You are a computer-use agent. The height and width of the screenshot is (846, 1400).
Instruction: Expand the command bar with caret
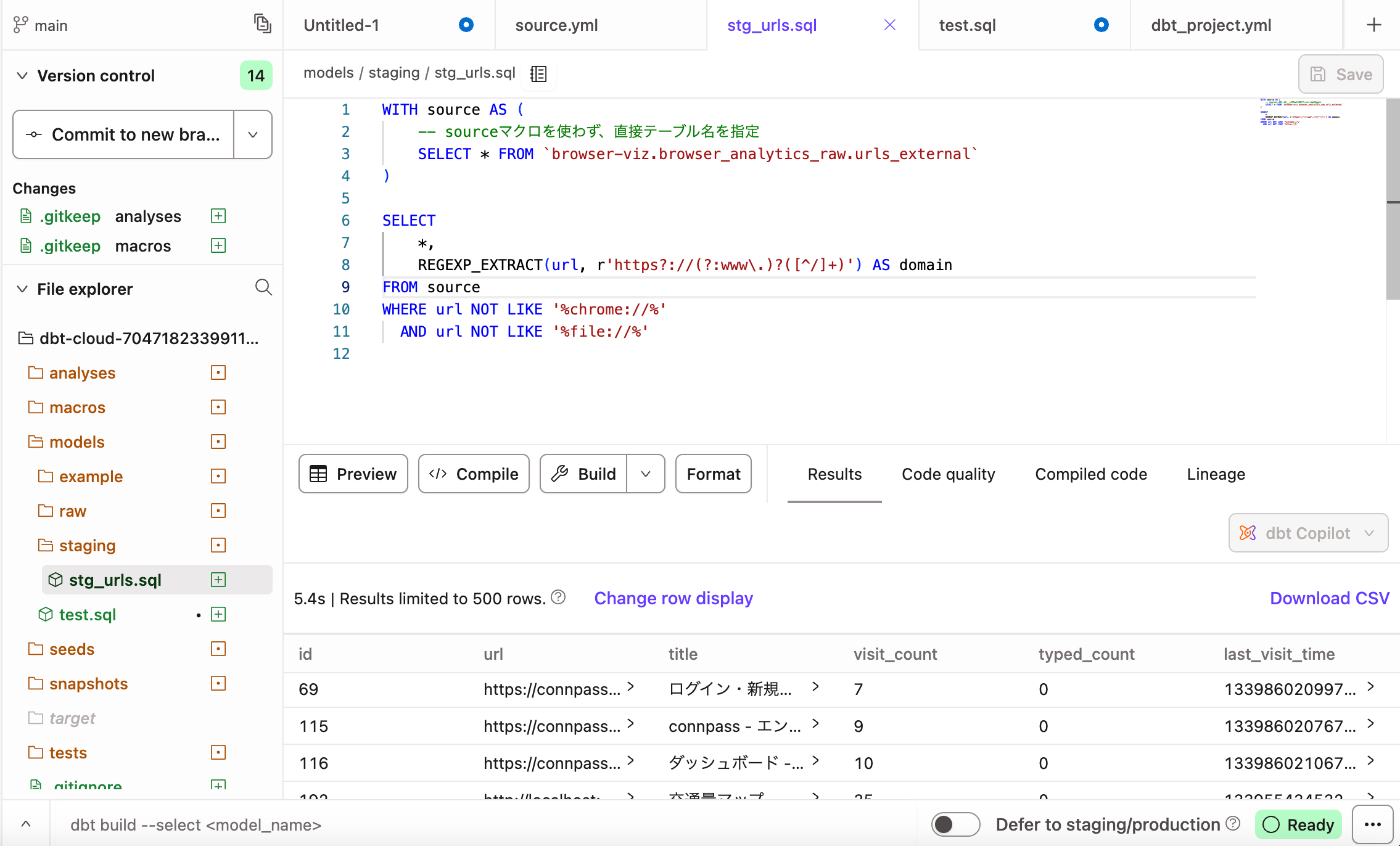click(x=26, y=825)
